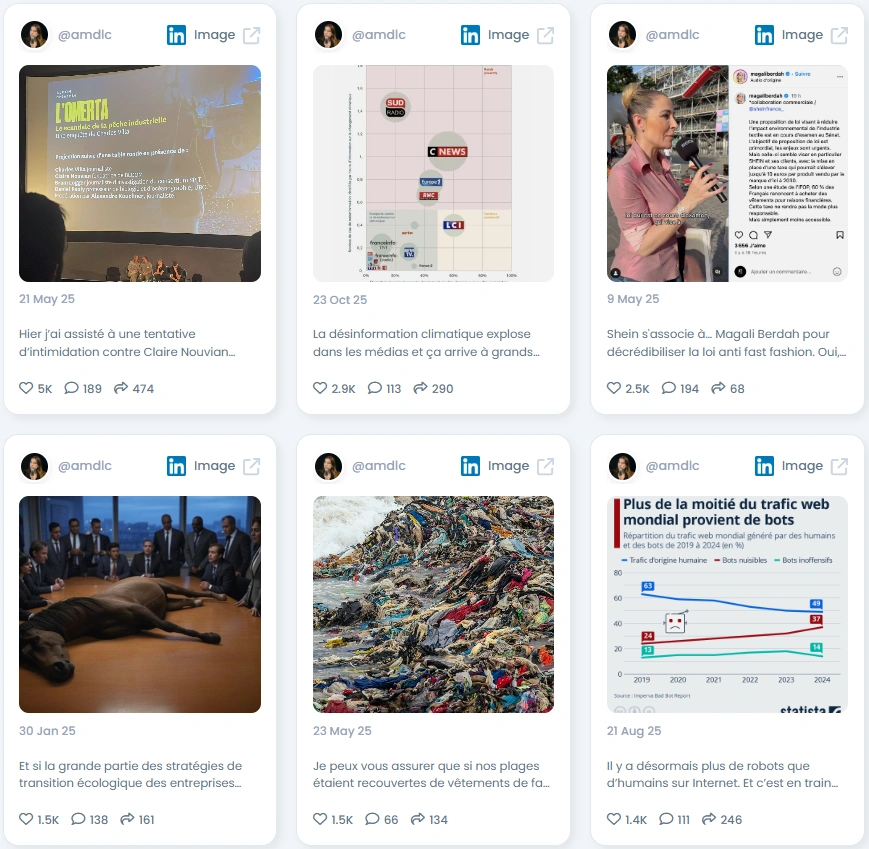Click share icon showing 246 on bots post
The height and width of the screenshot is (849, 869).
coord(709,819)
